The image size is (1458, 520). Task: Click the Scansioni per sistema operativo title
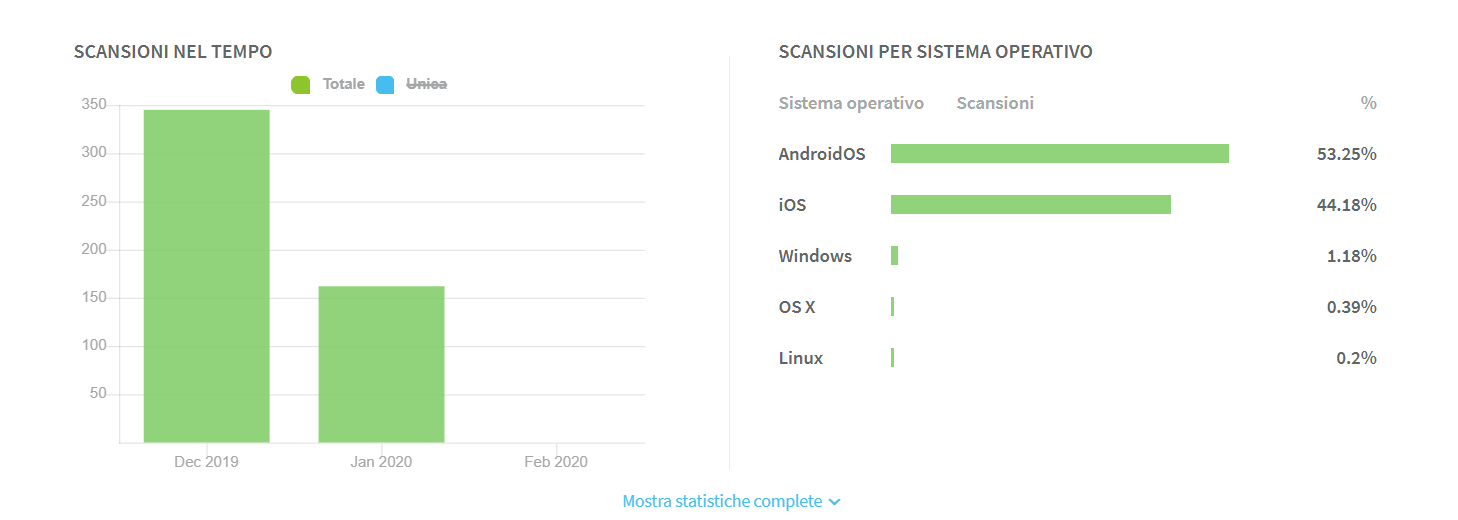coord(935,52)
